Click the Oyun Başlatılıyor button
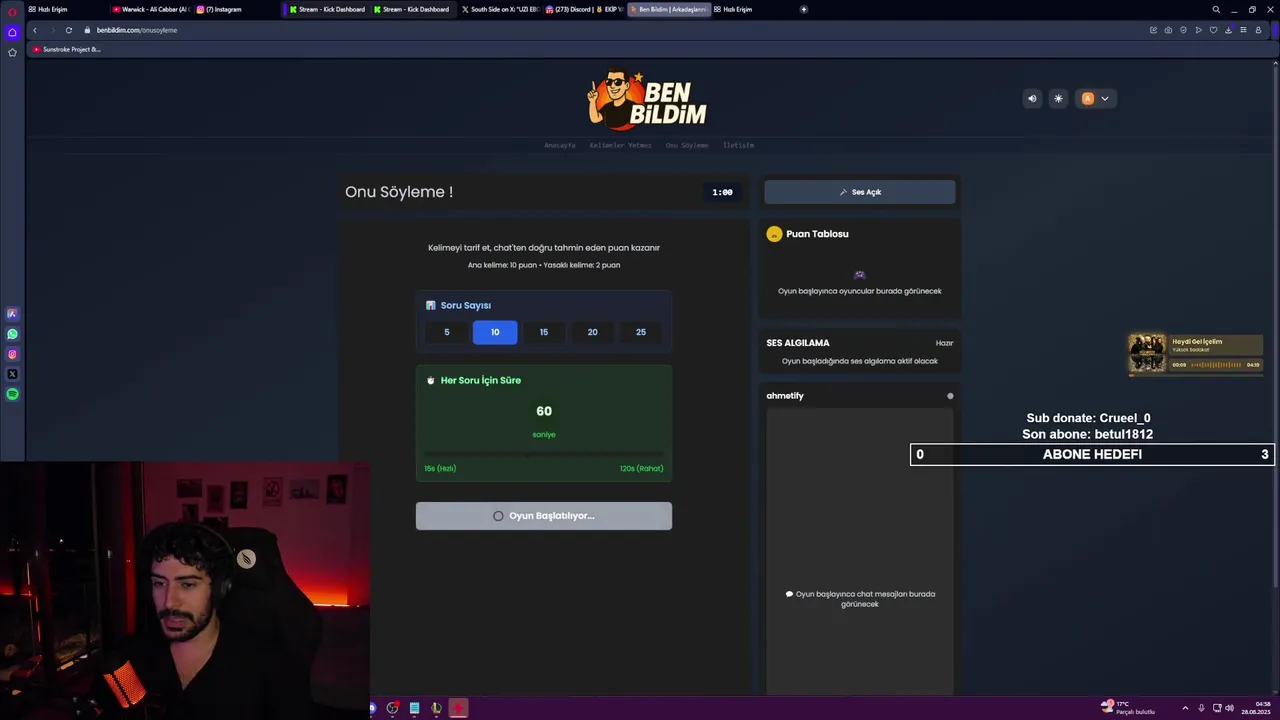1280x720 pixels. (x=544, y=516)
